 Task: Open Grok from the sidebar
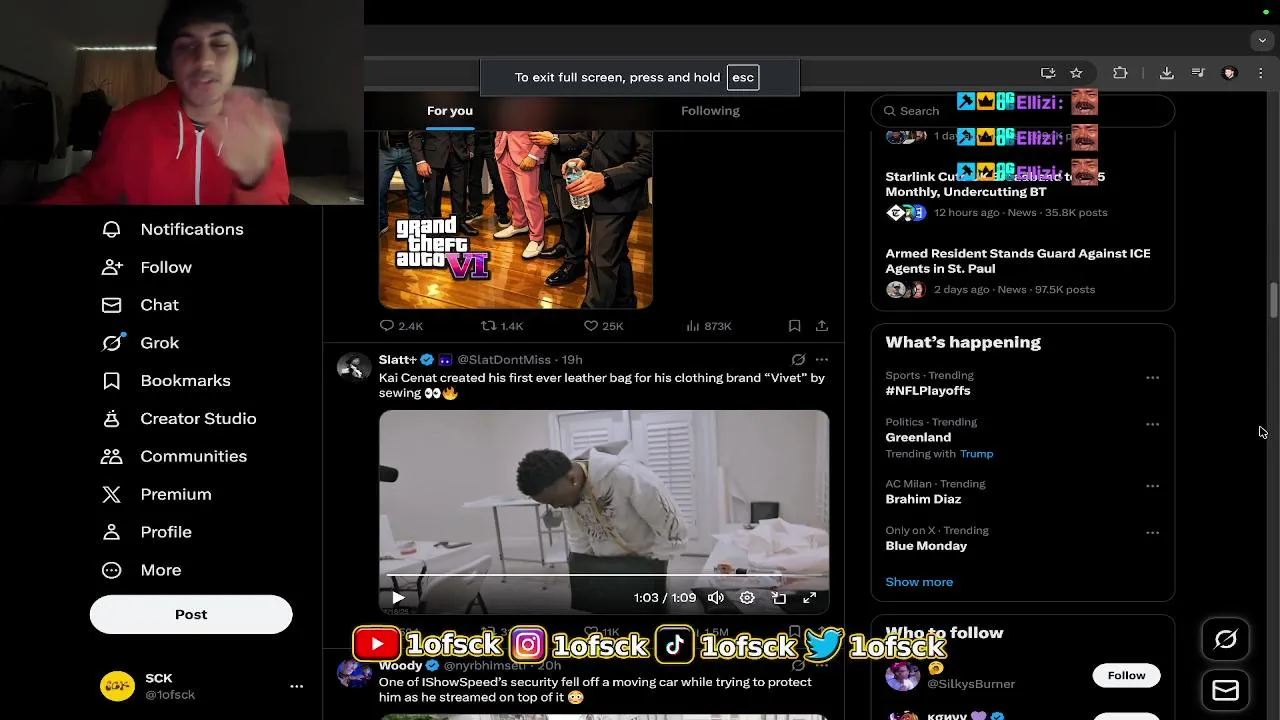[x=140, y=343]
